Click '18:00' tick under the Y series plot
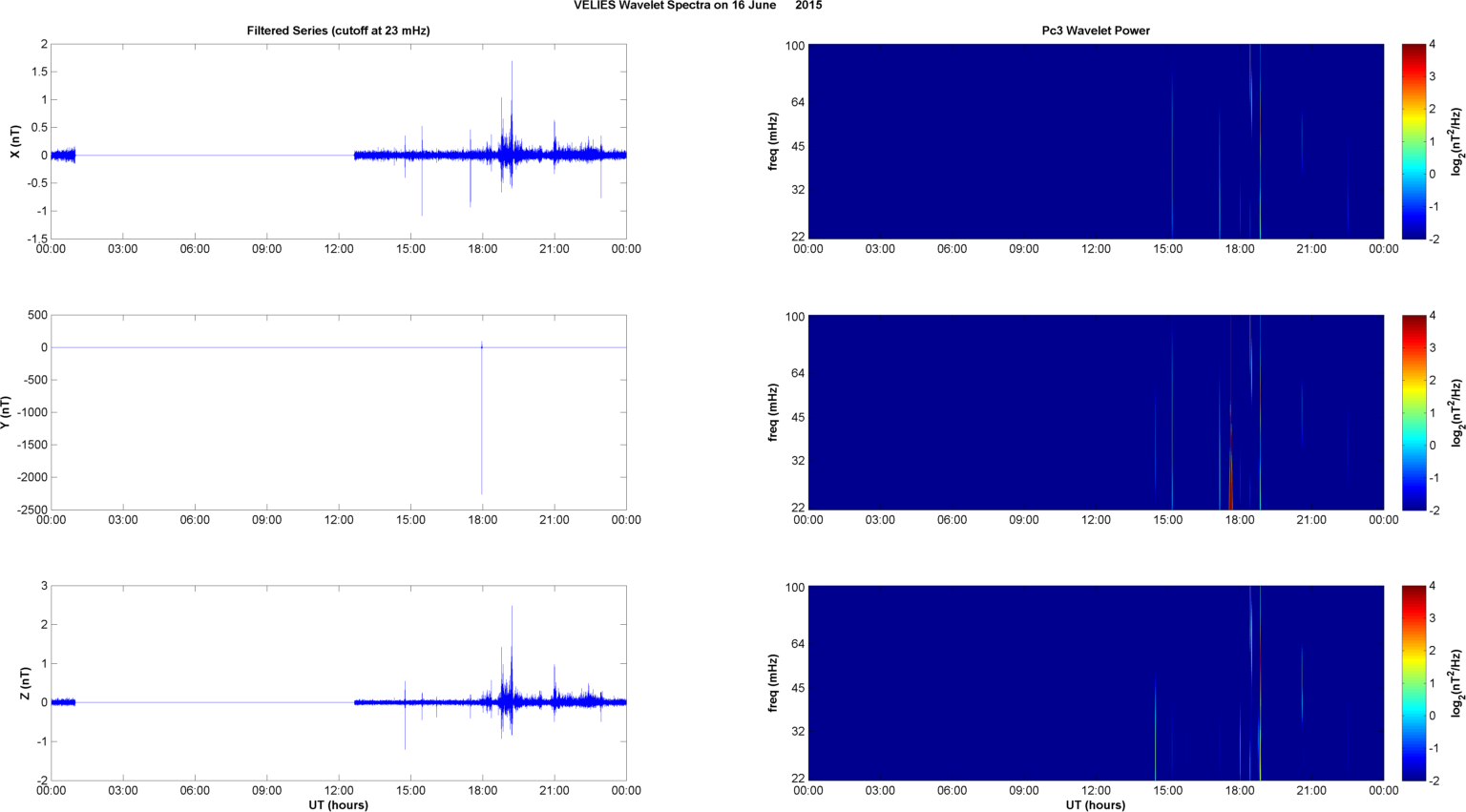 coord(483,520)
